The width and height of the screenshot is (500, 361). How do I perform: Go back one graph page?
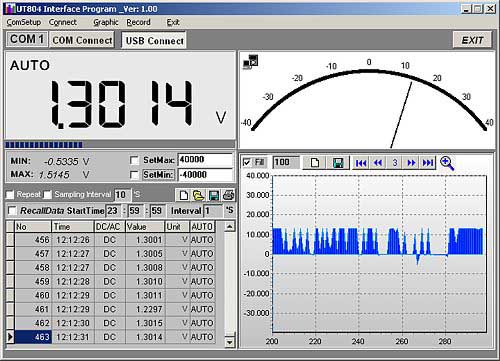pos(378,163)
